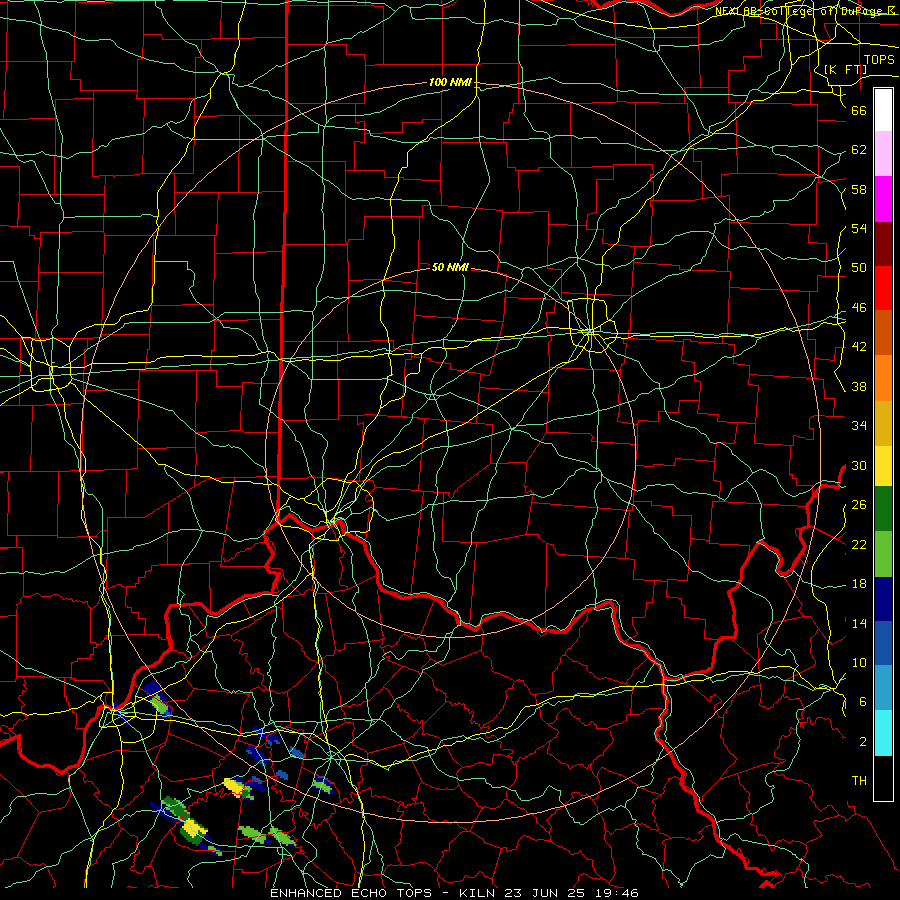Click the dark red (maroon) legend segment
Image resolution: width=900 pixels, height=900 pixels.
point(883,244)
